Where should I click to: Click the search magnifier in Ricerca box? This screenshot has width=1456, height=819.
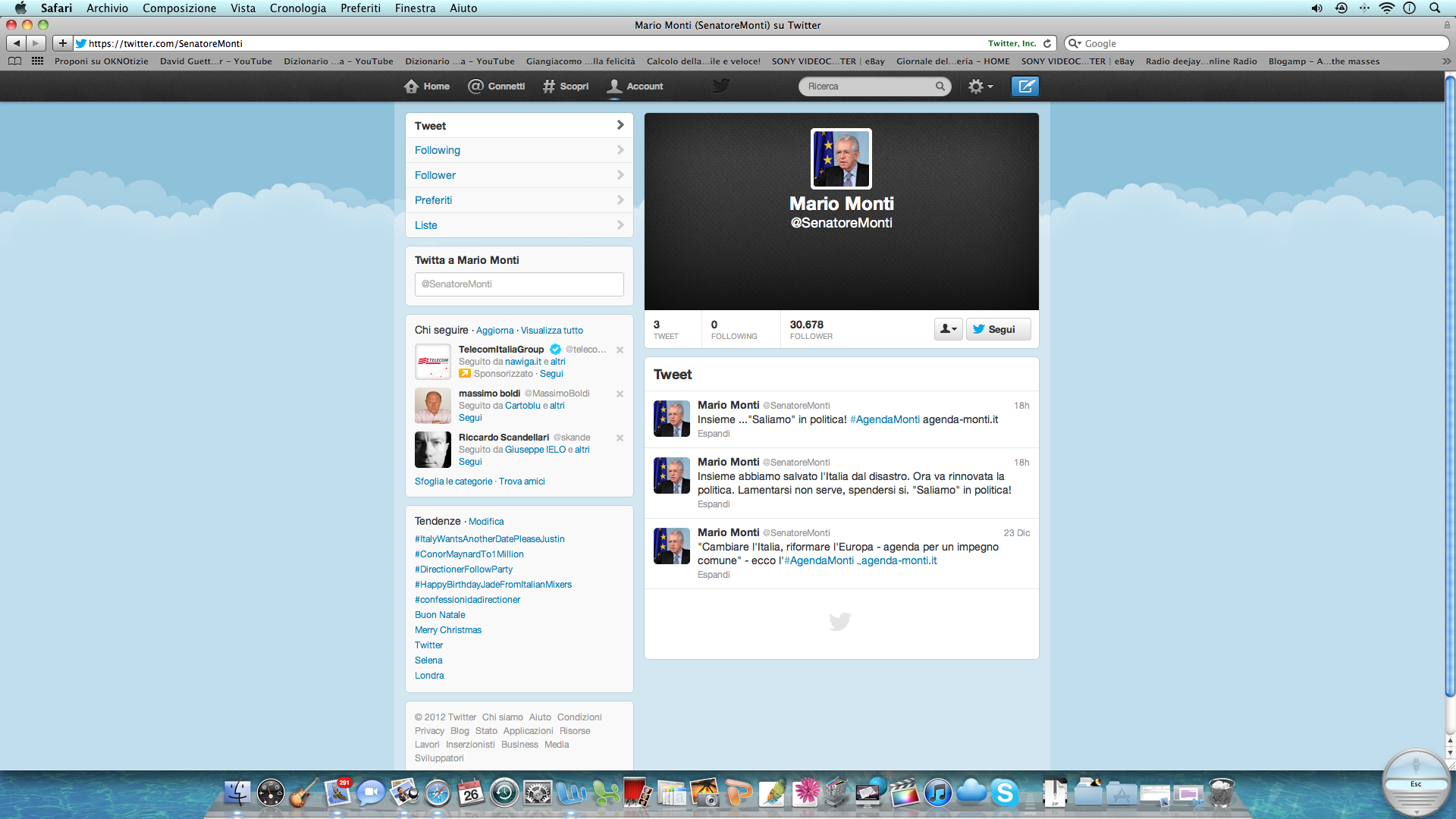pyautogui.click(x=940, y=86)
